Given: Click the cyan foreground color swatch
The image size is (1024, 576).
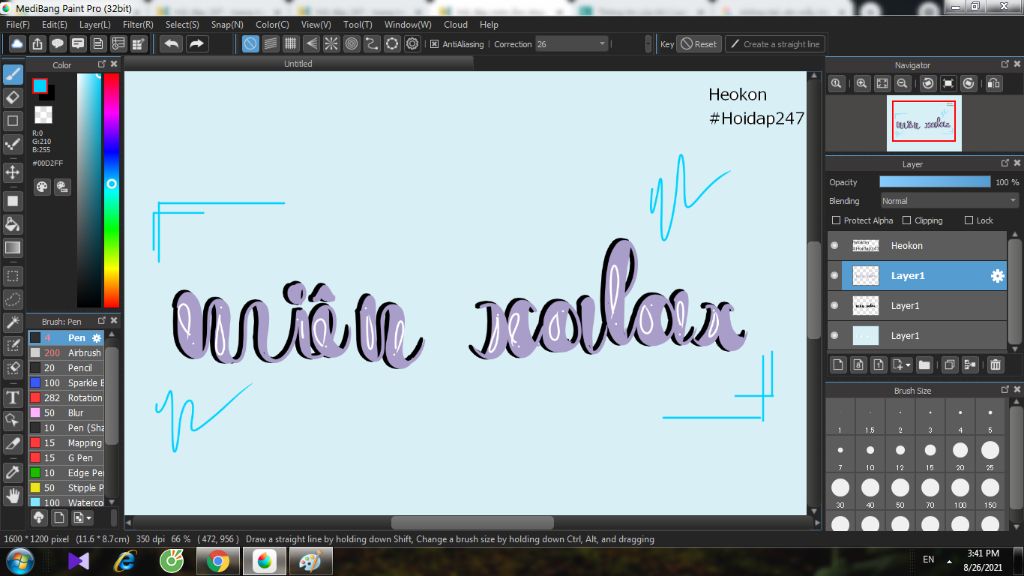Looking at the screenshot, I should coord(40,86).
